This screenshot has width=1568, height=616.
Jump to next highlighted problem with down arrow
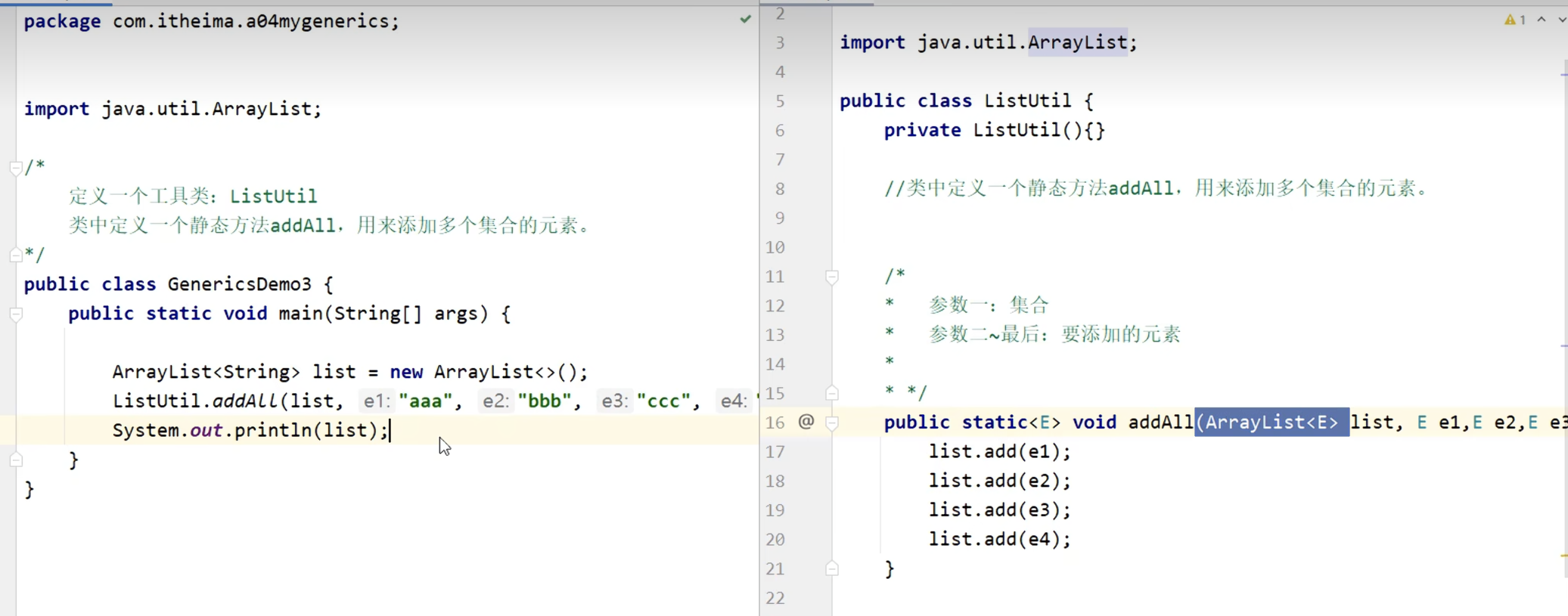click(1561, 20)
